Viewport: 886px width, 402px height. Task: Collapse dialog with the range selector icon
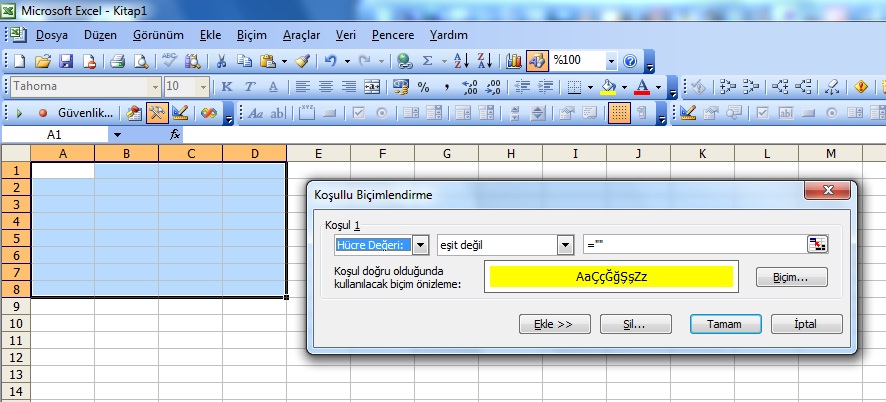[x=818, y=244]
